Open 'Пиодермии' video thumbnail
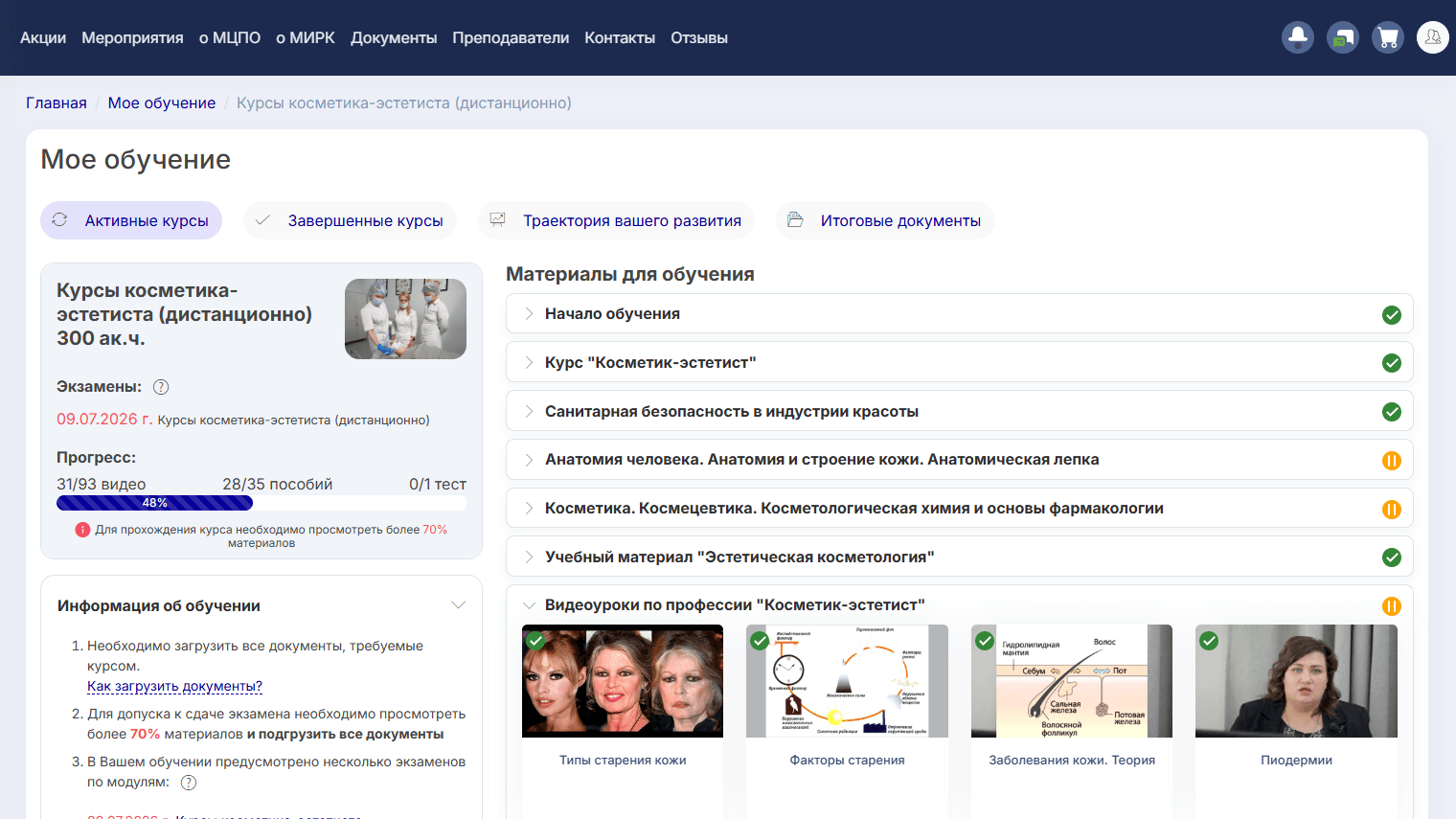 pos(1296,681)
